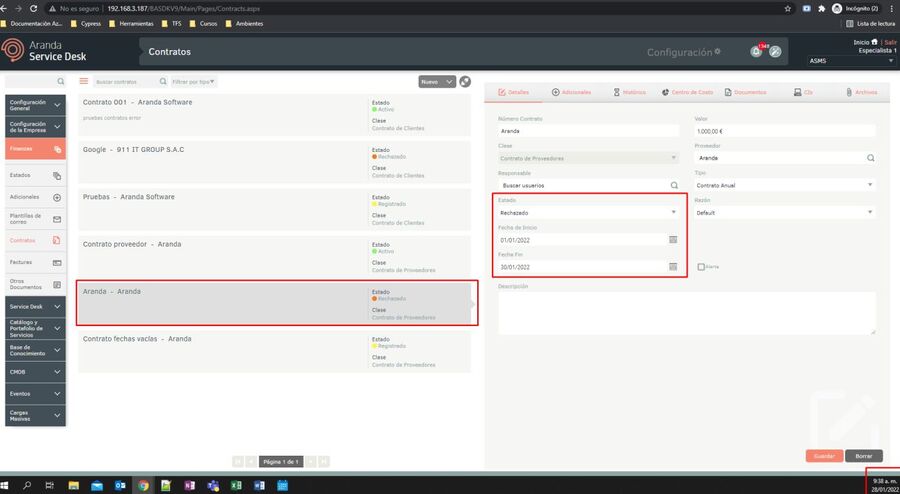Viewport: 900px width, 494px height.
Task: Open Outlook from the Windows taskbar
Action: (120, 485)
